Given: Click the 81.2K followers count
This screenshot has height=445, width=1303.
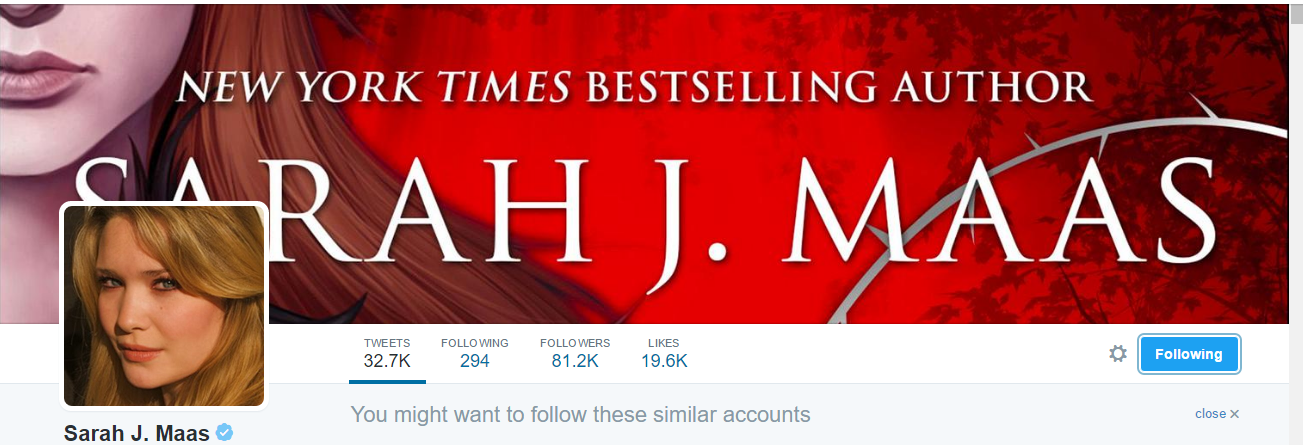Looking at the screenshot, I should click(x=575, y=361).
